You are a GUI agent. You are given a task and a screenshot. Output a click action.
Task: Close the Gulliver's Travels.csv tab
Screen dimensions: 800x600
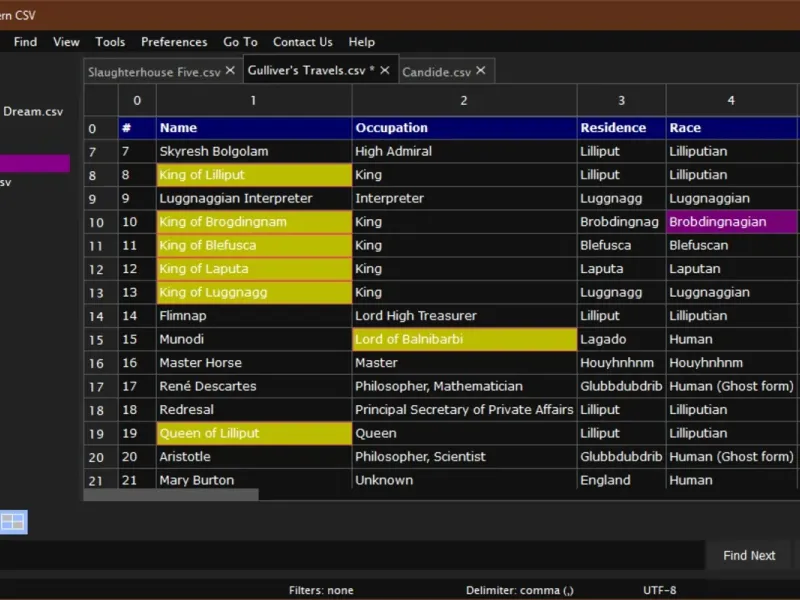click(385, 71)
